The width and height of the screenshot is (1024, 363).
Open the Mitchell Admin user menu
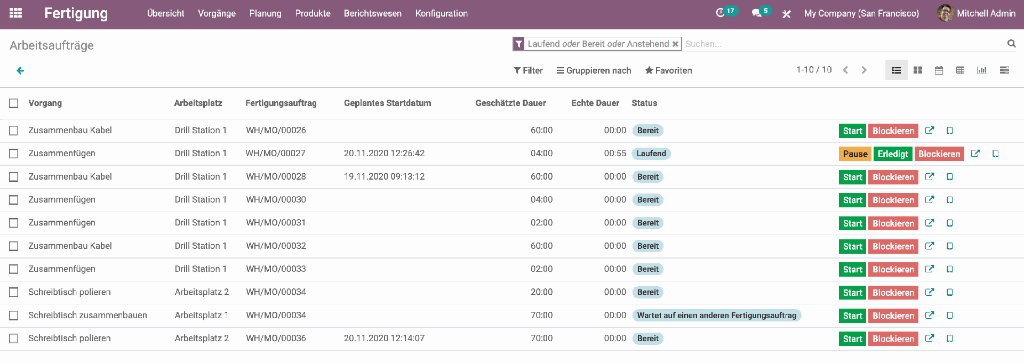tap(977, 13)
